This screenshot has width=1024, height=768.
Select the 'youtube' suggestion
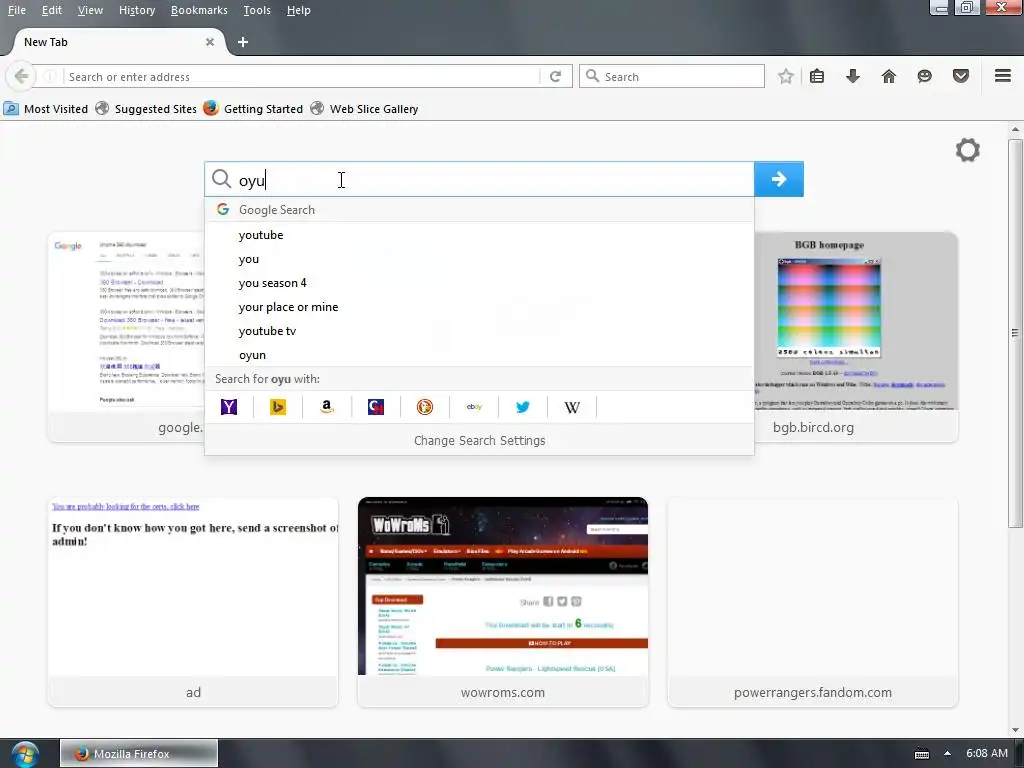point(479,234)
